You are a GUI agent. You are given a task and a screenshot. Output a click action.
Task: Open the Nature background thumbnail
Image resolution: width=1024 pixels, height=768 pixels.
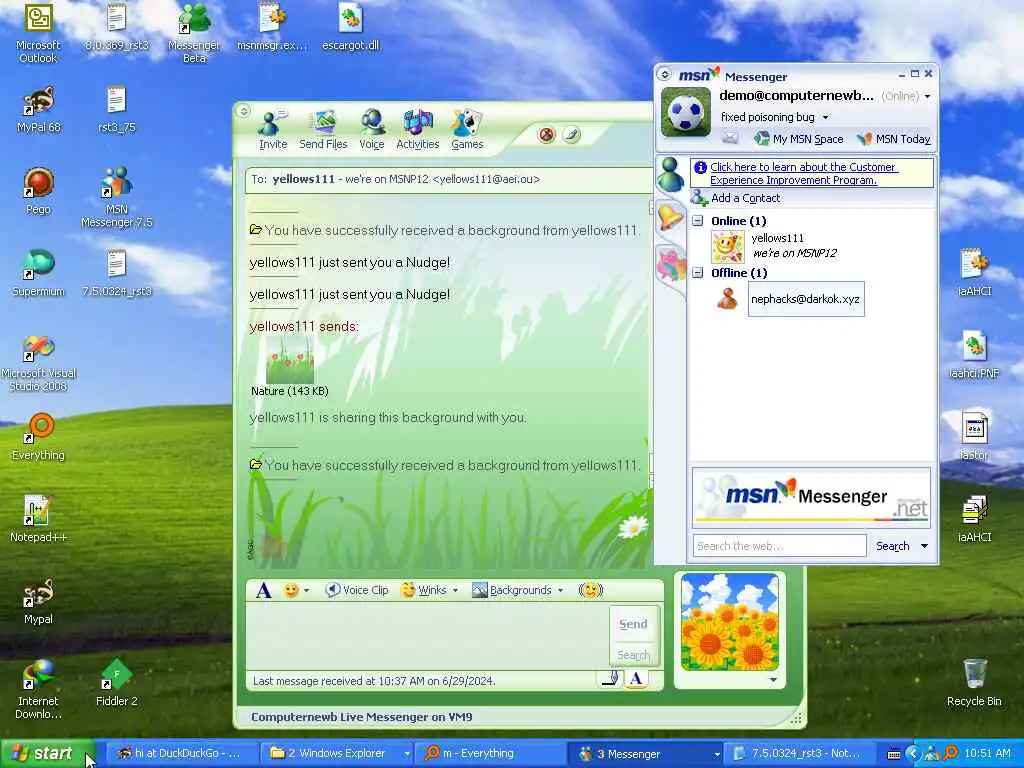click(x=290, y=360)
